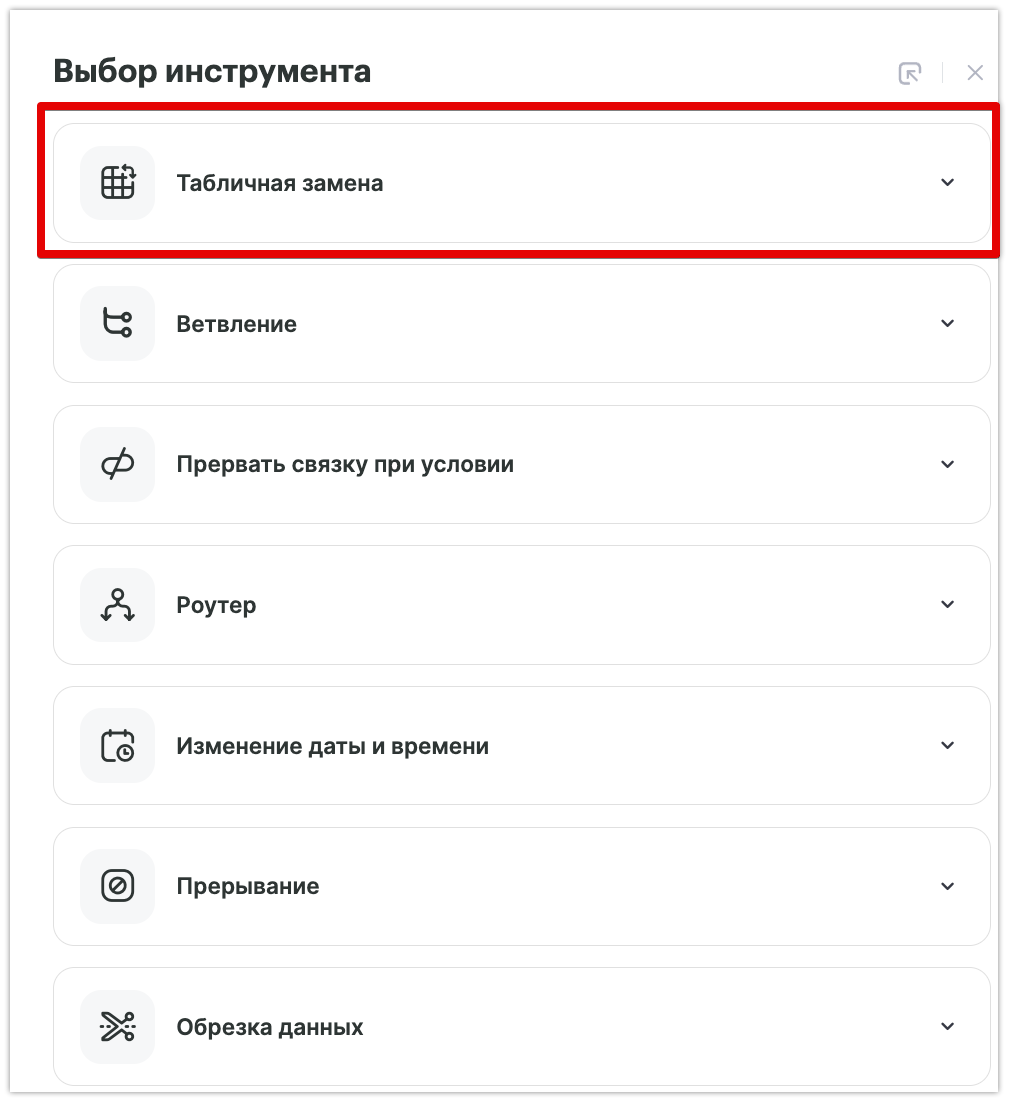
Task: Expand the Обрезка данных chevron
Action: (x=948, y=1027)
